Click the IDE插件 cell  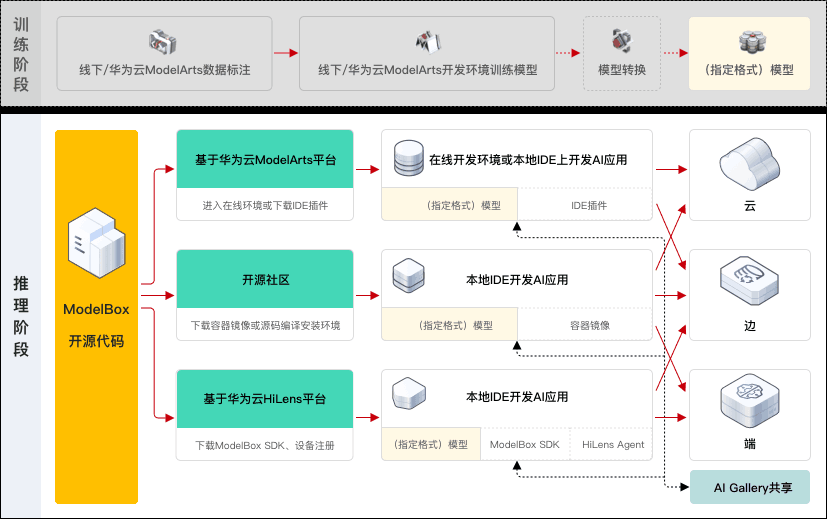585,205
